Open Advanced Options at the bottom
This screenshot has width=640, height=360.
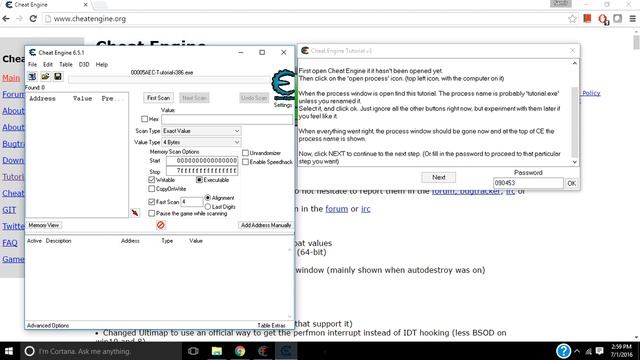coord(48,326)
